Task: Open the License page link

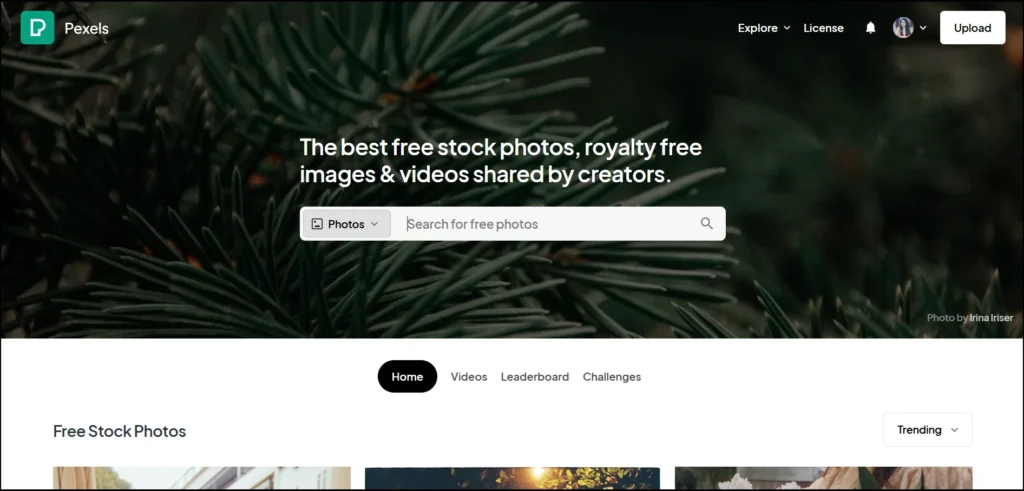Action: (x=823, y=28)
